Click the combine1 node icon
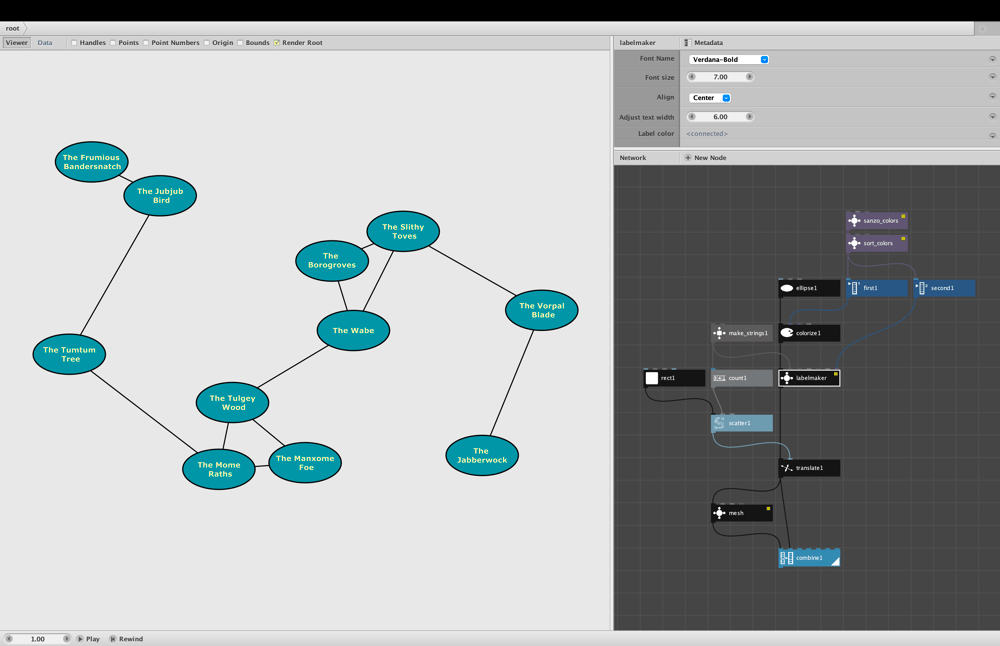Viewport: 1000px width, 646px height. 787,558
